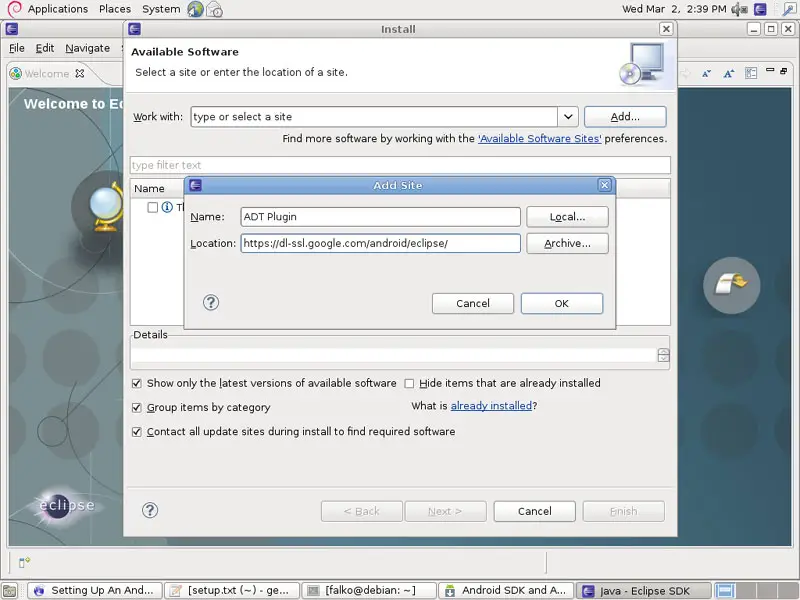The image size is (800, 600).
Task: Open the already installed link
Action: [491, 406]
